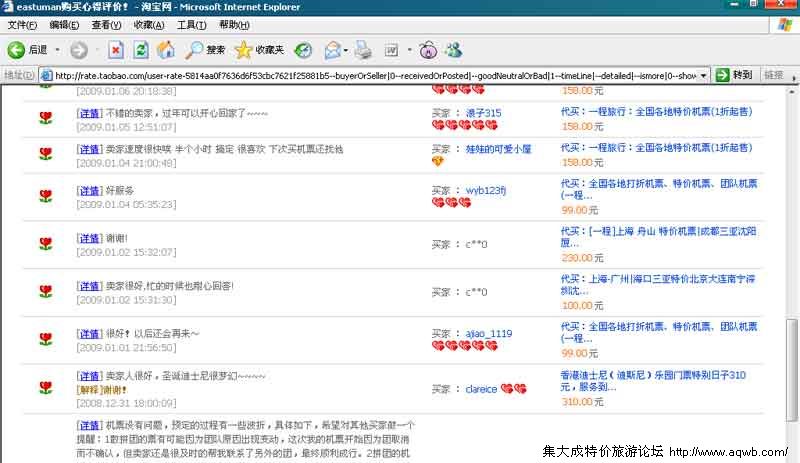Screen dimensions: 800x463
Task: Go to Home page icon
Action: click(x=166, y=50)
